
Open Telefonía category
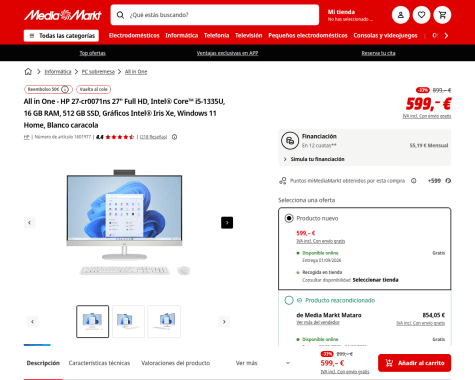[216, 36]
